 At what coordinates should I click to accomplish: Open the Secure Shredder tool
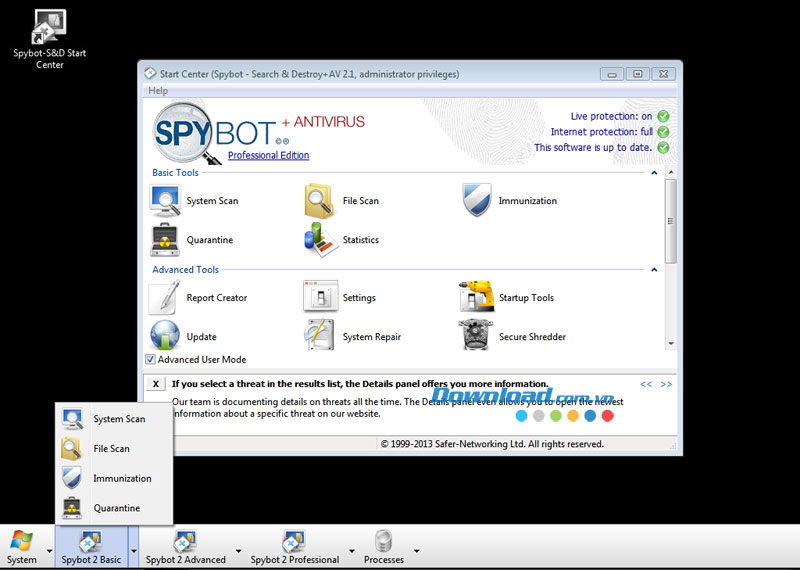(x=477, y=337)
